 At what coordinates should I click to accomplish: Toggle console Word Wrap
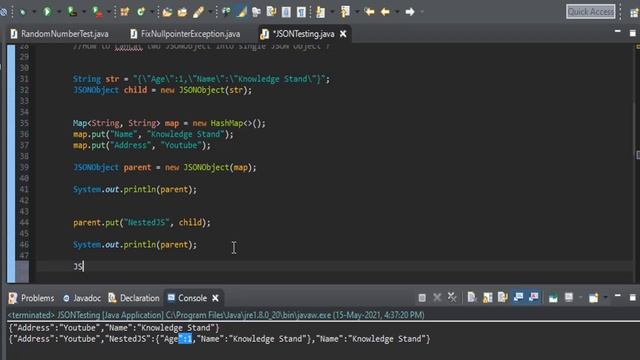pyautogui.click(x=502, y=298)
